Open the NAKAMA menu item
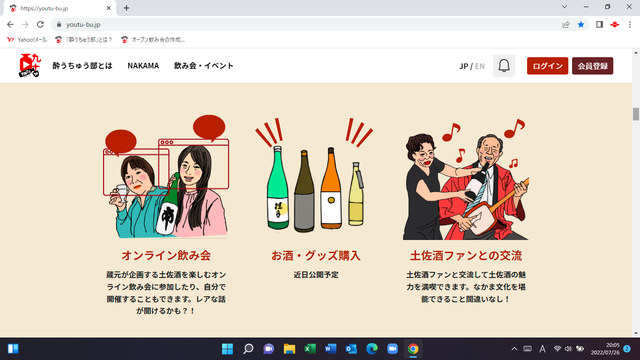 click(143, 66)
